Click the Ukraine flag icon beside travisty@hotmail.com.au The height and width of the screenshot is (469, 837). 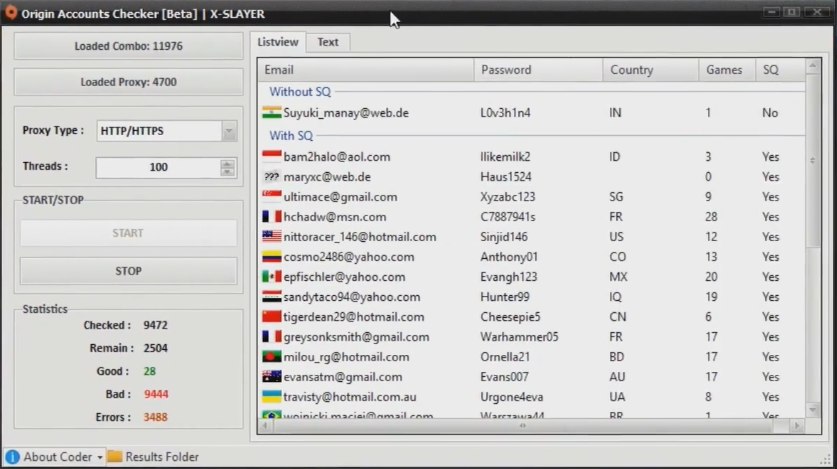click(272, 396)
